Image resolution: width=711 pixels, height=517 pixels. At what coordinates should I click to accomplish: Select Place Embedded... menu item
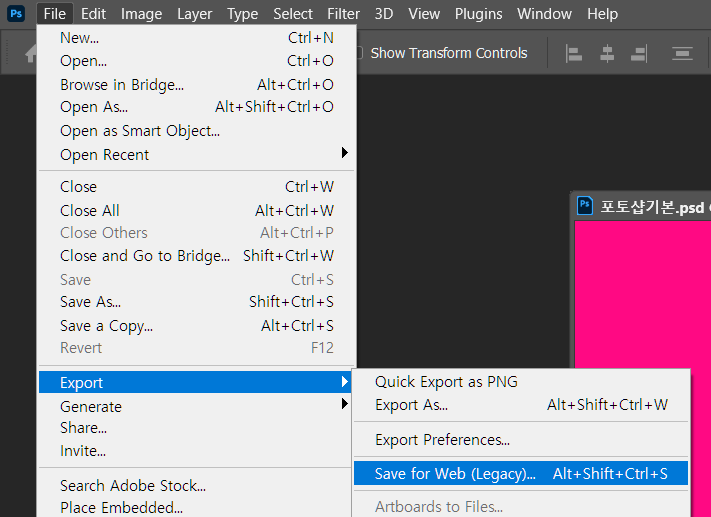pyautogui.click(x=196, y=507)
